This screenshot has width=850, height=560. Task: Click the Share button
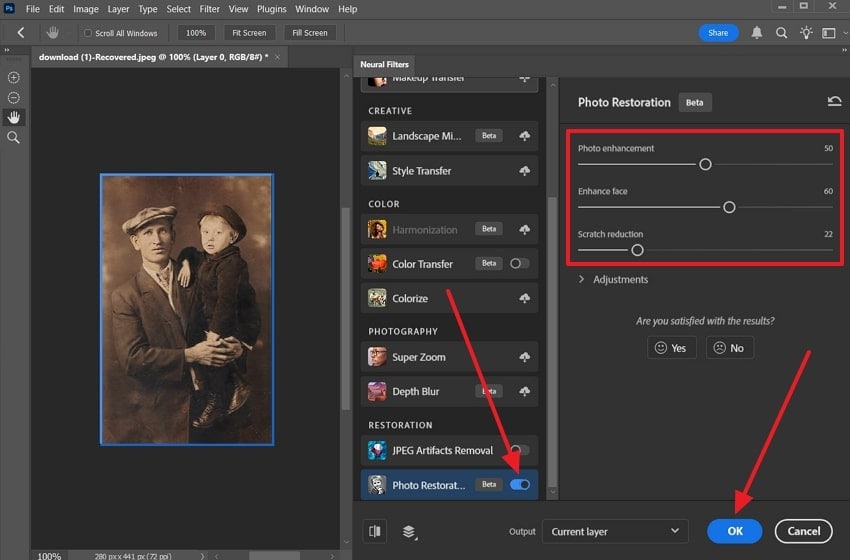(x=718, y=33)
